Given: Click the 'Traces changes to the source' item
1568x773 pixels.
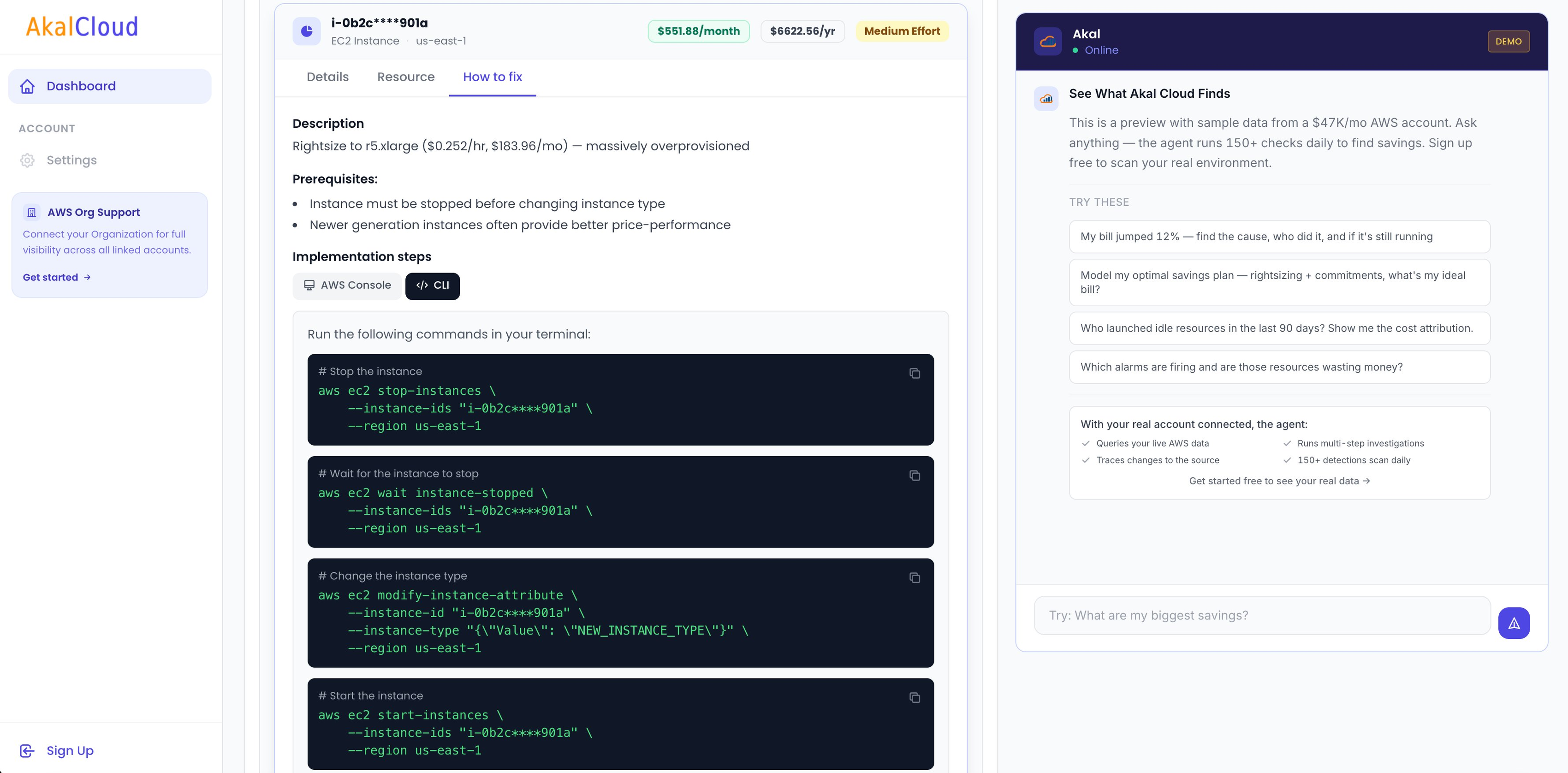Looking at the screenshot, I should [x=1158, y=460].
